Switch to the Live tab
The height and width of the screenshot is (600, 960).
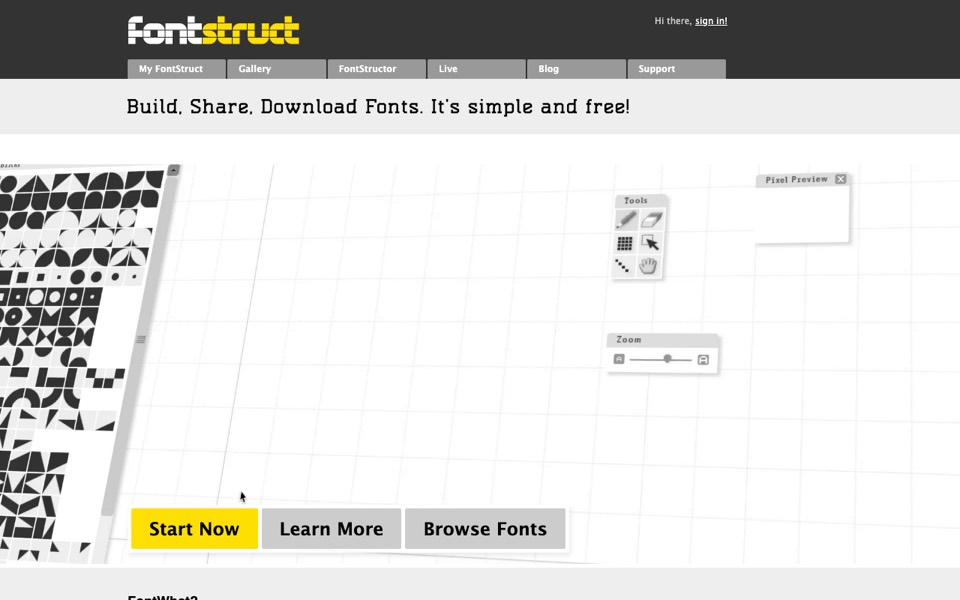tap(476, 69)
